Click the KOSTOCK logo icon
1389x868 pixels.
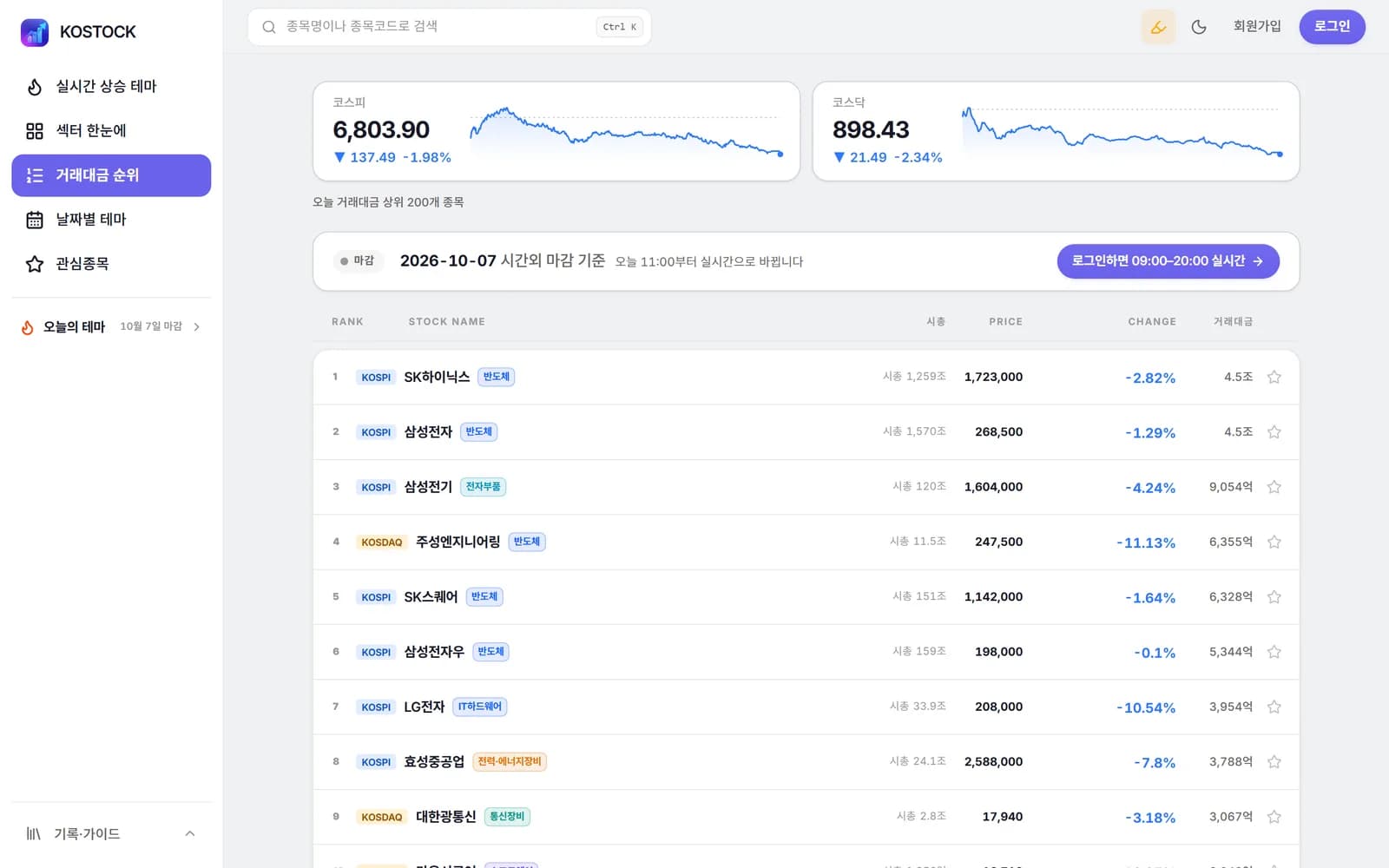pyautogui.click(x=35, y=32)
